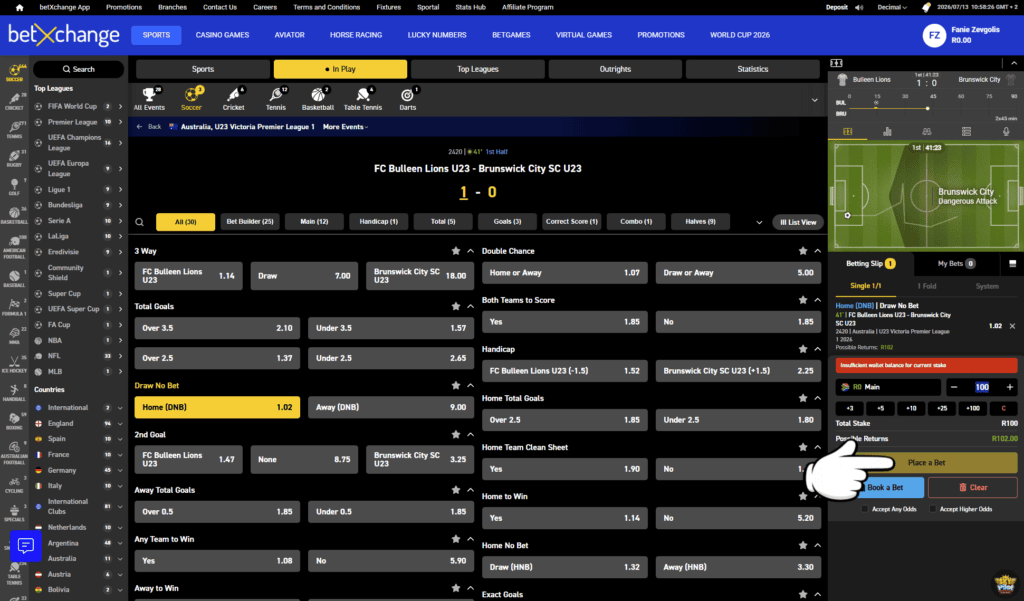Viewport: 1024px width, 601px height.
Task: Select the Rugby icon in left sidebar
Action: (x=14, y=158)
